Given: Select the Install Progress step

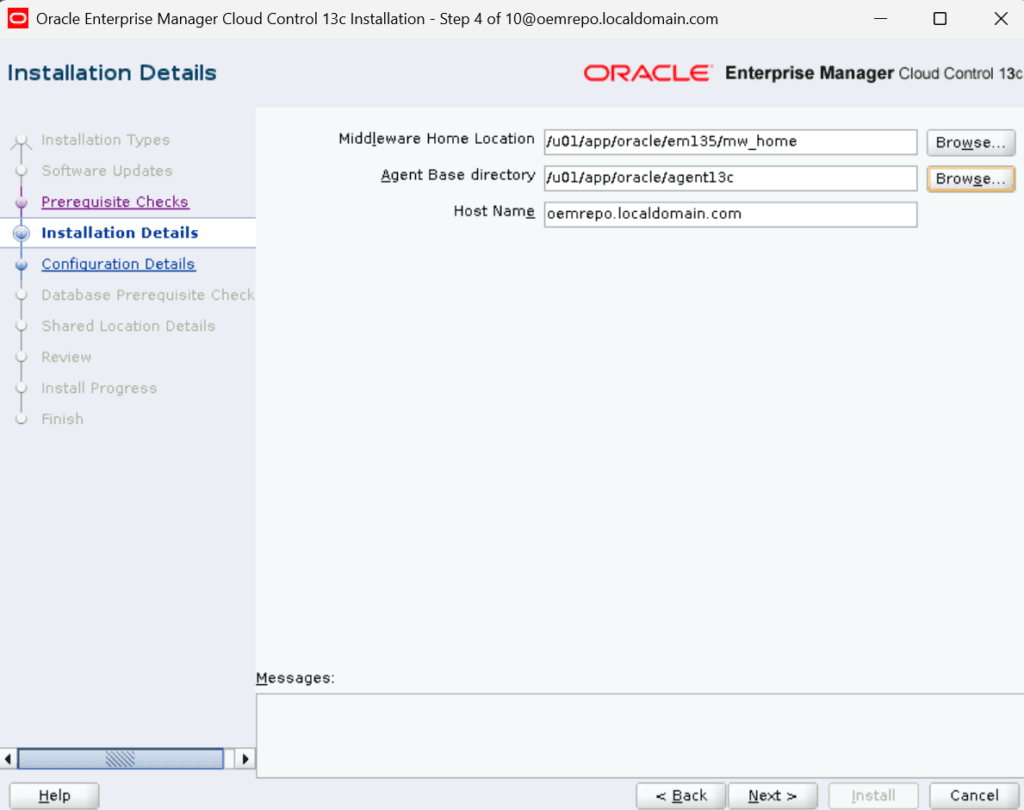Looking at the screenshot, I should tap(99, 388).
